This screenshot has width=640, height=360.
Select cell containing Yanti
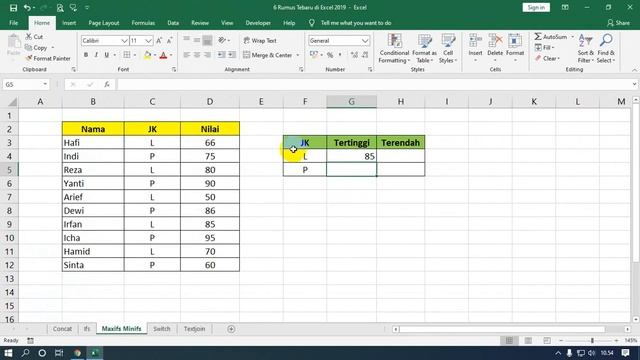[x=93, y=183]
